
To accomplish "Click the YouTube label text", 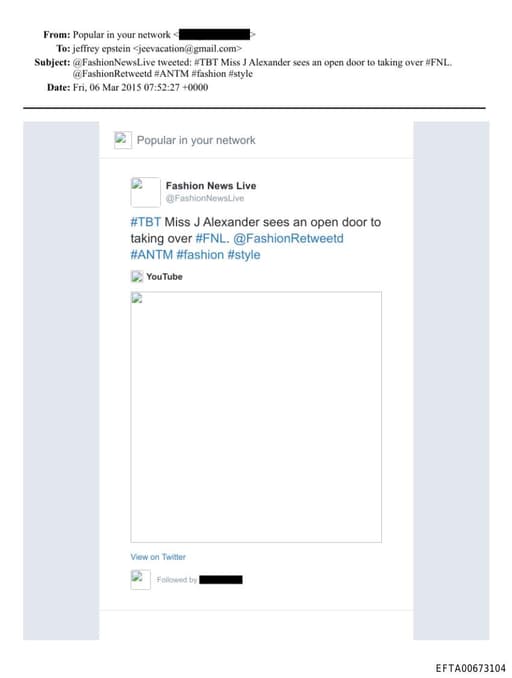I will click(x=164, y=276).
